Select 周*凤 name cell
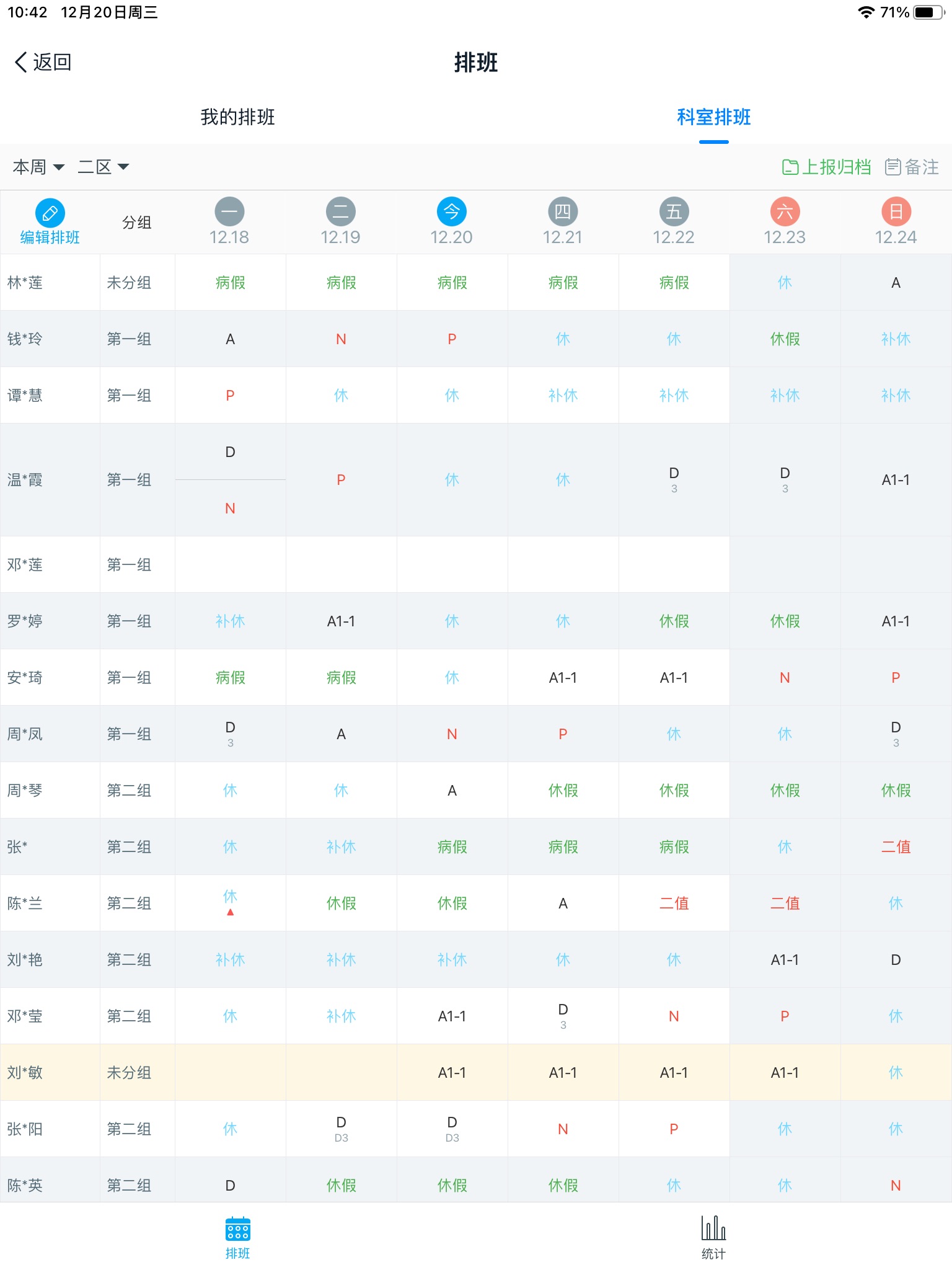The width and height of the screenshot is (952, 1270). pos(50,734)
